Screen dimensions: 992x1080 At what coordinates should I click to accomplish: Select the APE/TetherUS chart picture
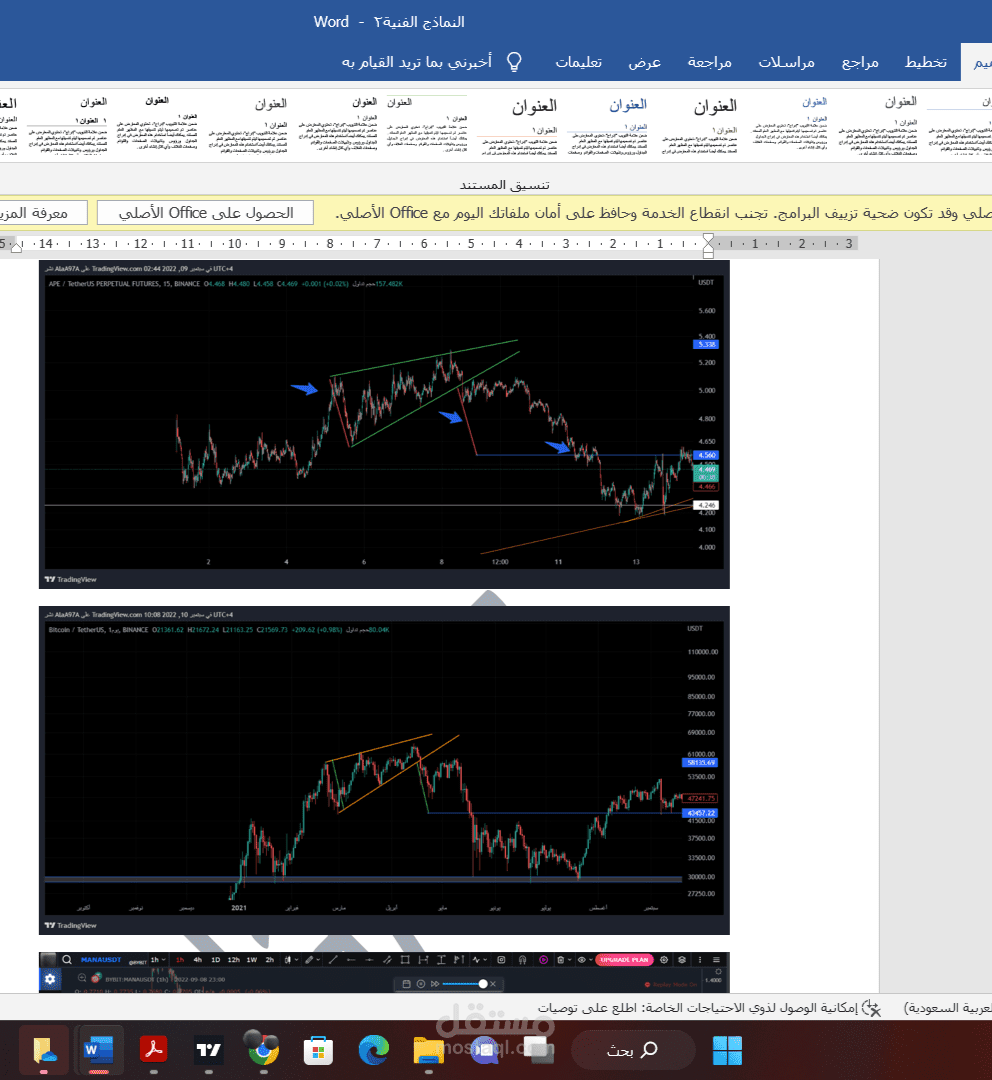point(384,424)
